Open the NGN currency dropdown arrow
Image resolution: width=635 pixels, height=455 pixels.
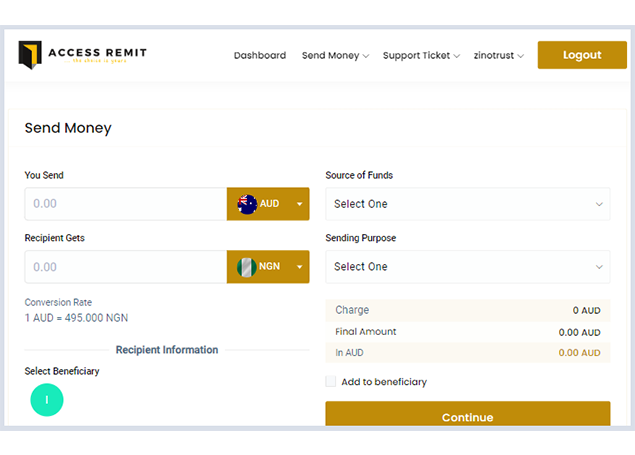(298, 267)
